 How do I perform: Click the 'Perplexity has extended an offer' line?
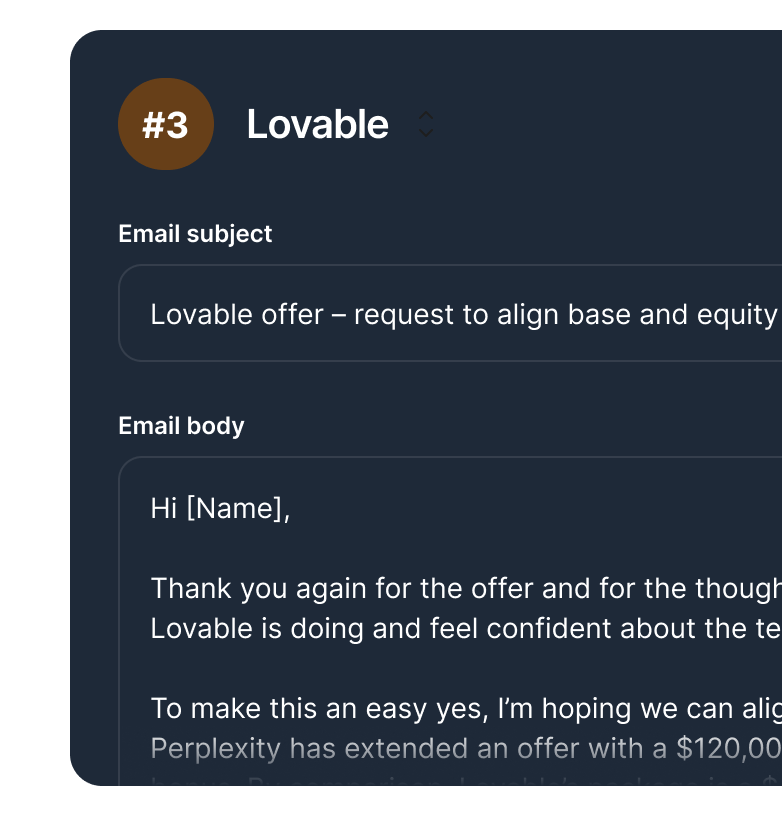click(460, 748)
